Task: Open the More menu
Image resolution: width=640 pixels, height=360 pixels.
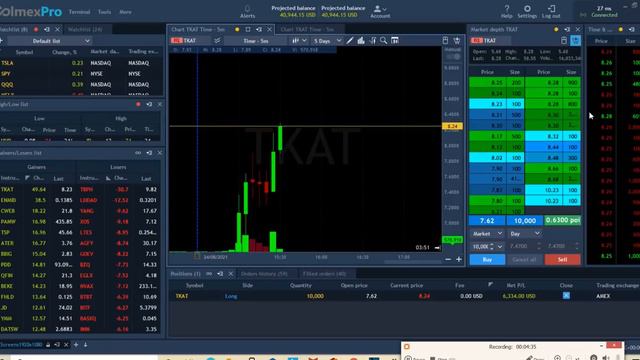Action: click(125, 12)
